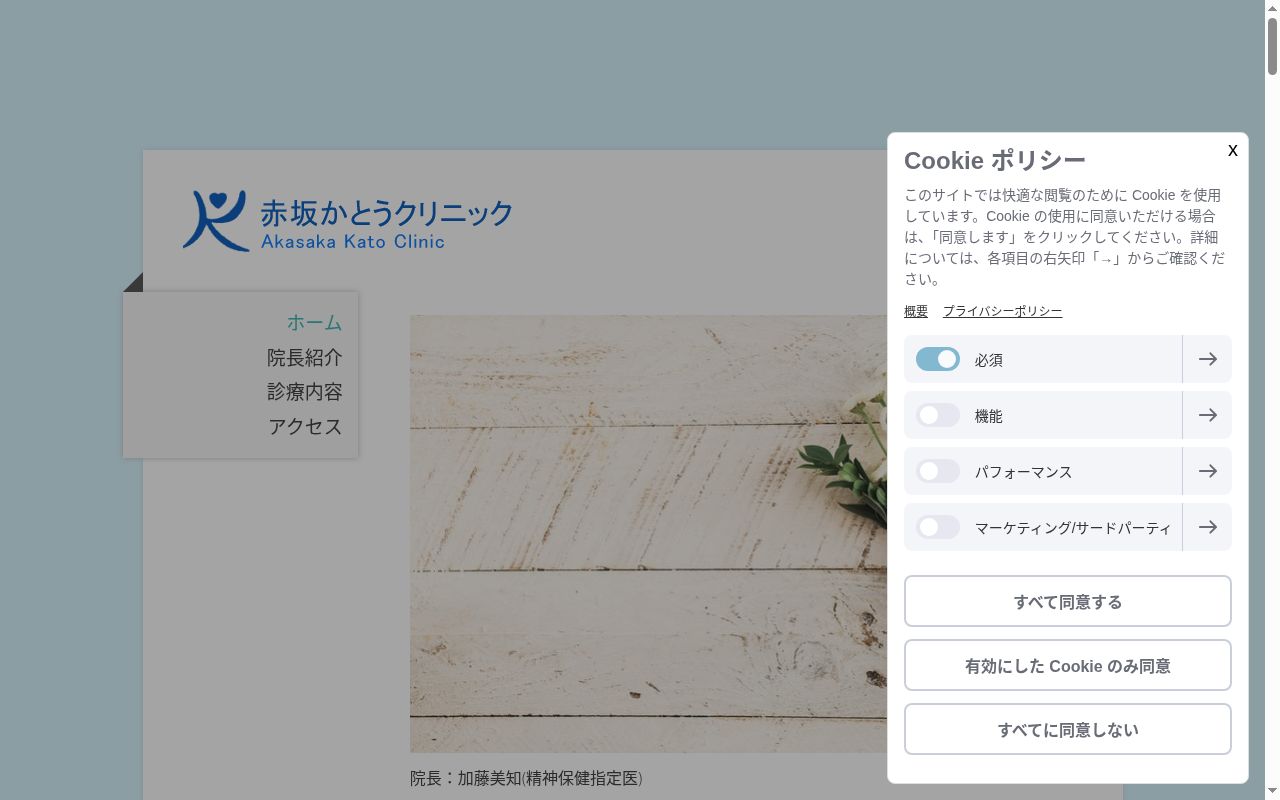Enable the マーケティング/サードパーティ cookie switch
This screenshot has height=800, width=1280.
[x=938, y=527]
